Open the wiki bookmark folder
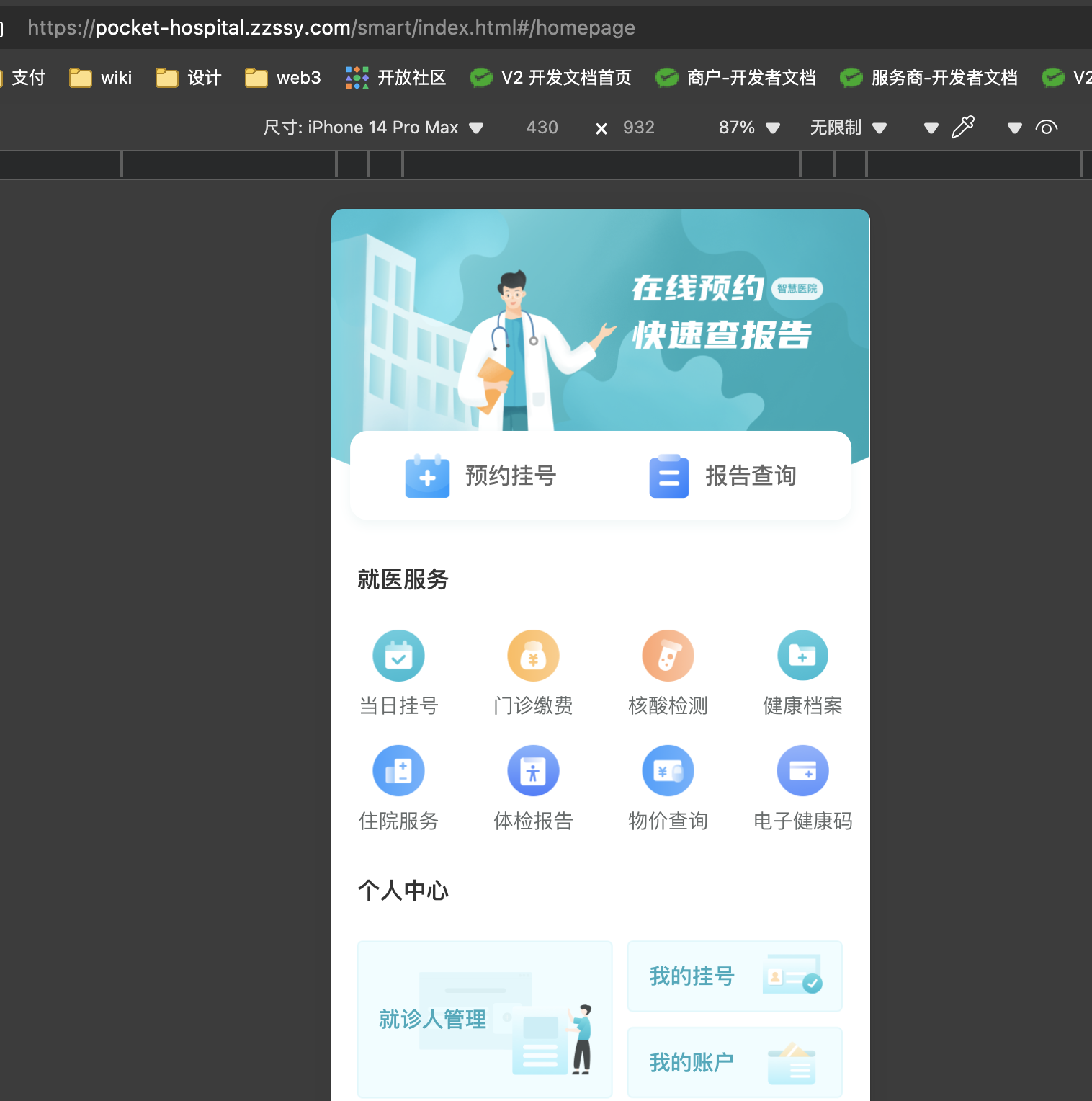Screen dimensions: 1092x1101 tap(101, 77)
